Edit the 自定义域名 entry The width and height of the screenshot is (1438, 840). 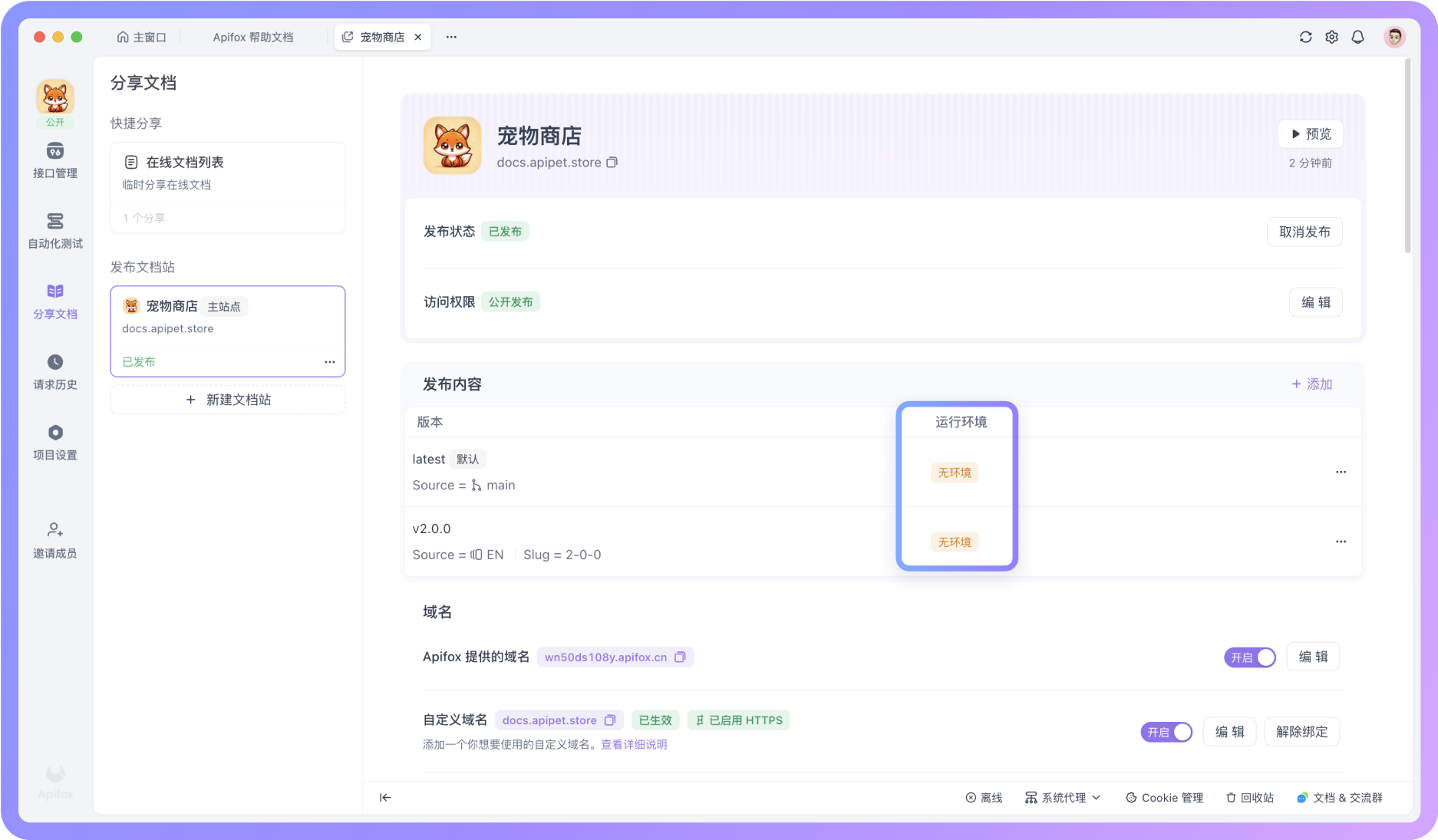[1229, 732]
